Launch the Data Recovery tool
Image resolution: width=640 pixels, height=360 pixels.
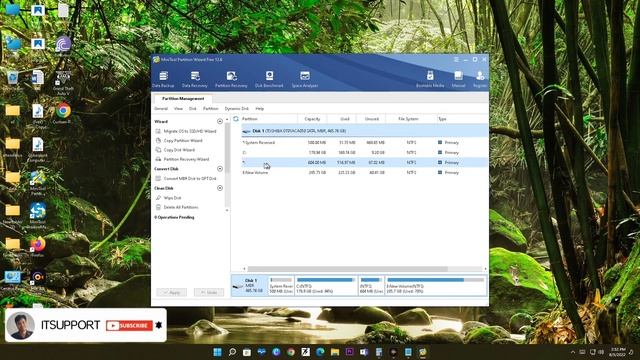click(195, 79)
